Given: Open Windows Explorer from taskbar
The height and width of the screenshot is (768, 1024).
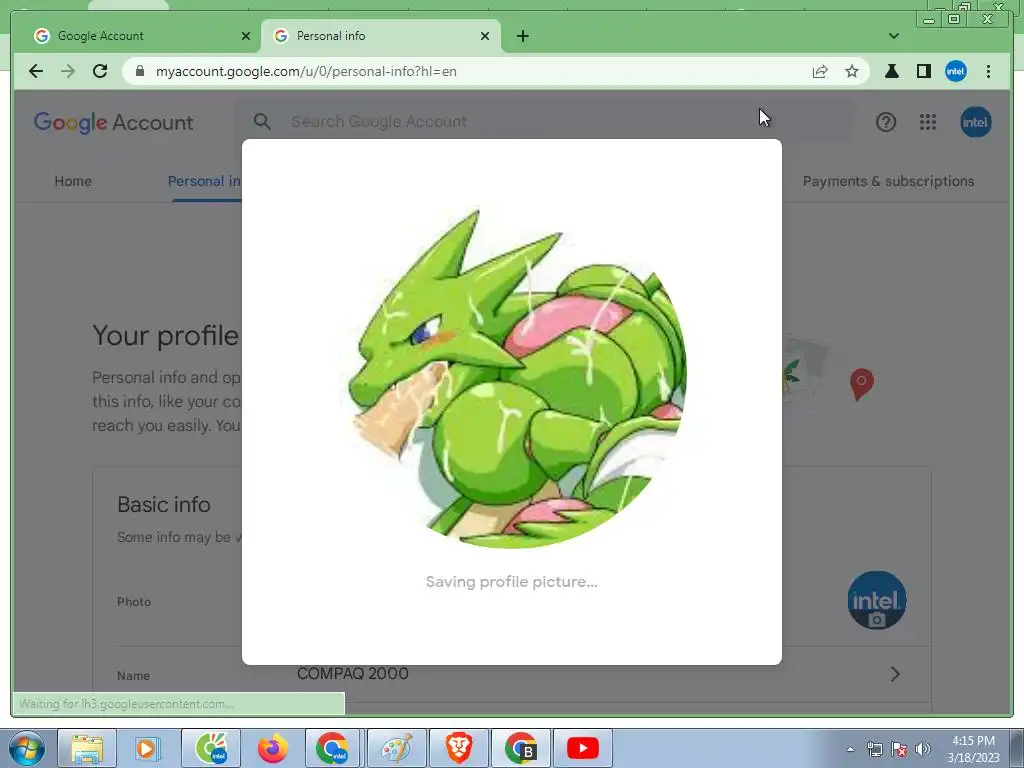Looking at the screenshot, I should click(x=87, y=748).
